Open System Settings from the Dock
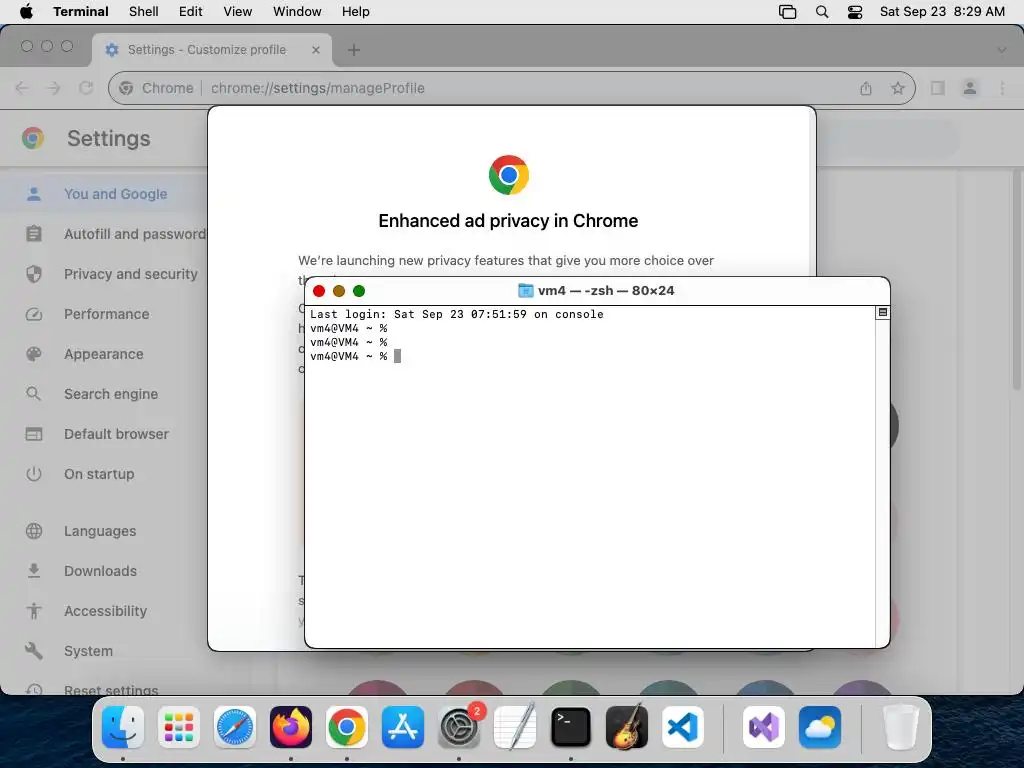 tap(459, 727)
